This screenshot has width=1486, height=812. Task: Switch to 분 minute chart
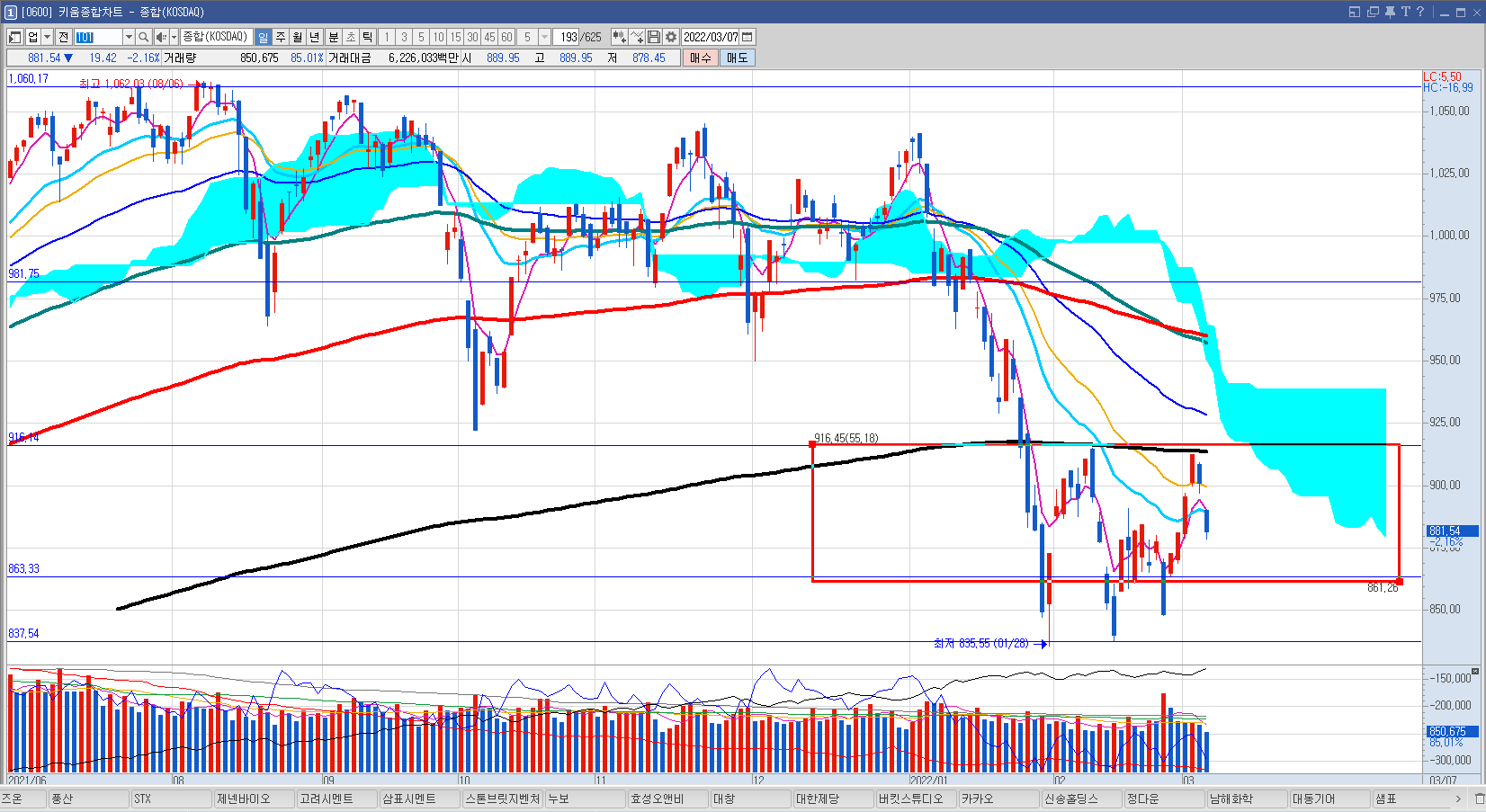[x=334, y=37]
